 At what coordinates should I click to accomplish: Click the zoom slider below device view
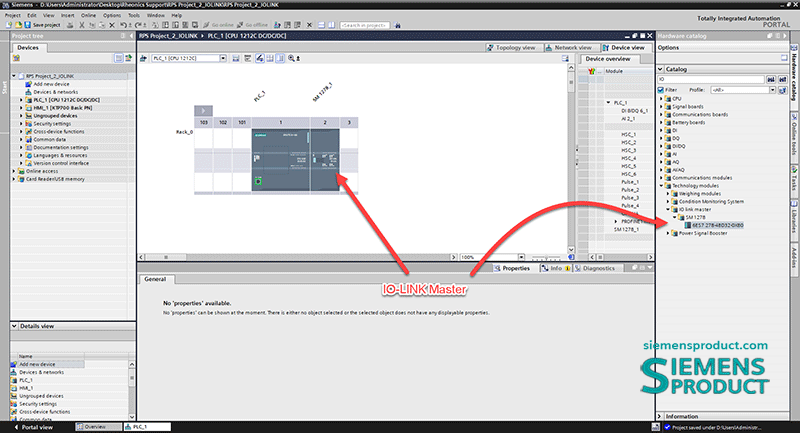click(x=548, y=257)
